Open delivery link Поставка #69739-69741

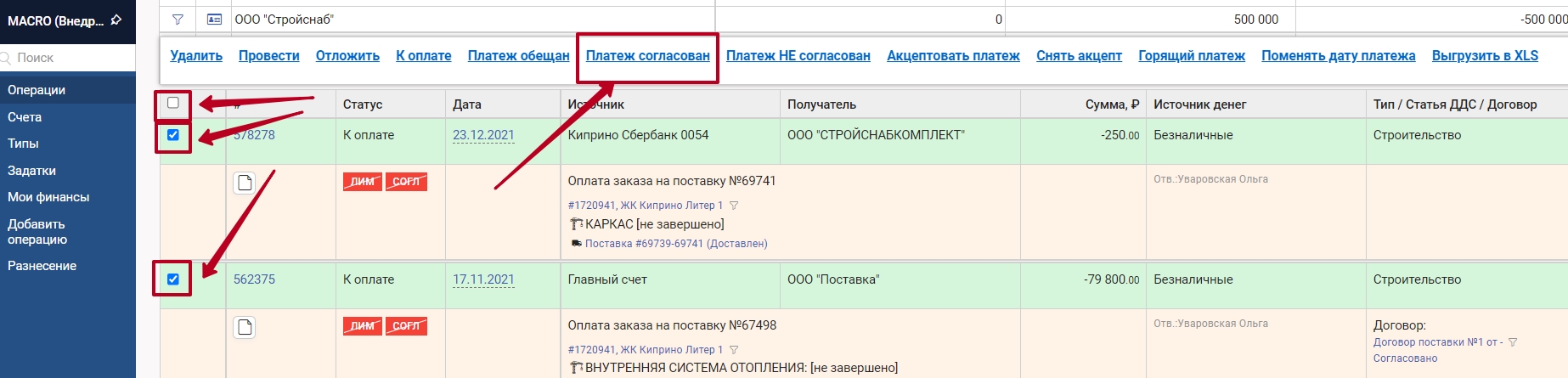(675, 244)
